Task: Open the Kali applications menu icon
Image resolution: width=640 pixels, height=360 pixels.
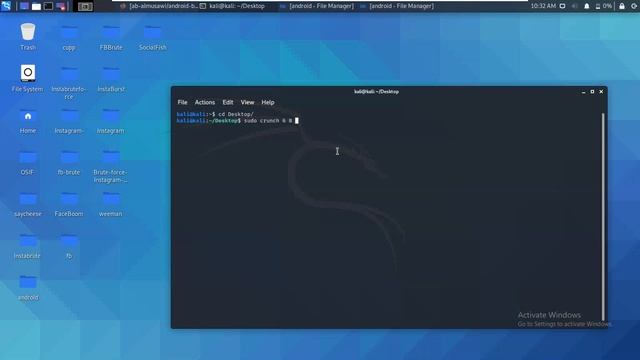Action: [6, 6]
